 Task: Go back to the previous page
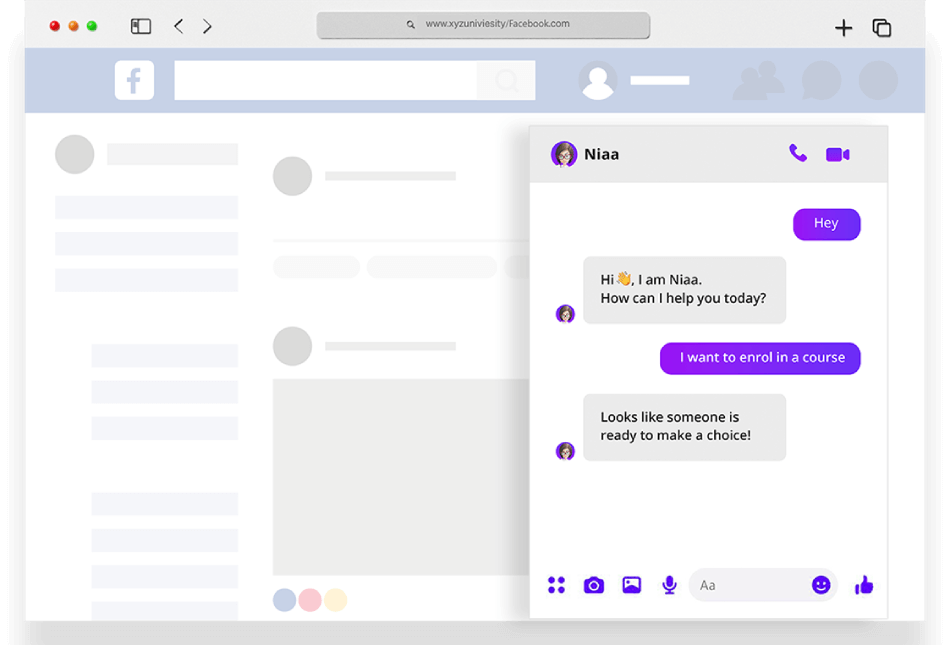[x=178, y=27]
